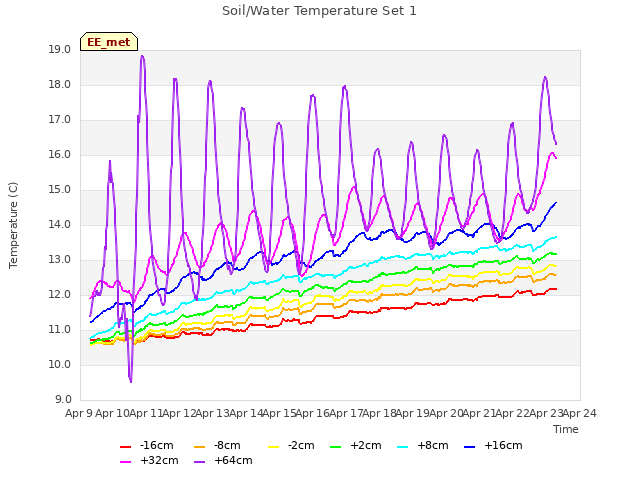Select the -8cm legend label
The width and height of the screenshot is (640, 480).
(227, 445)
